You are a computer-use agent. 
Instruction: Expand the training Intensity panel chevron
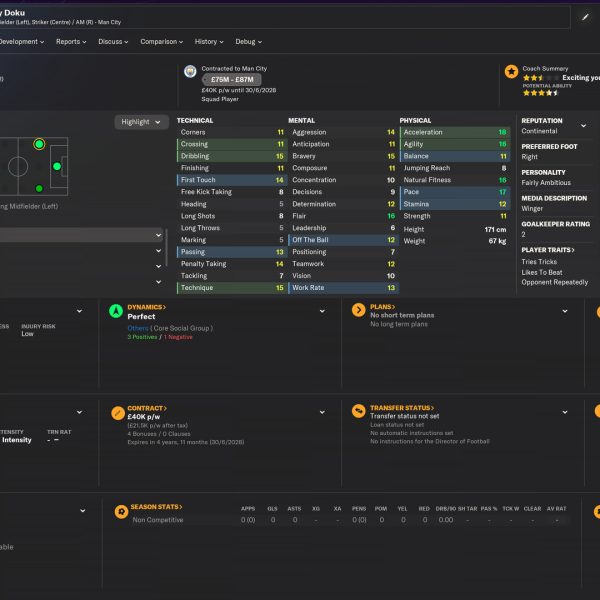(80, 412)
